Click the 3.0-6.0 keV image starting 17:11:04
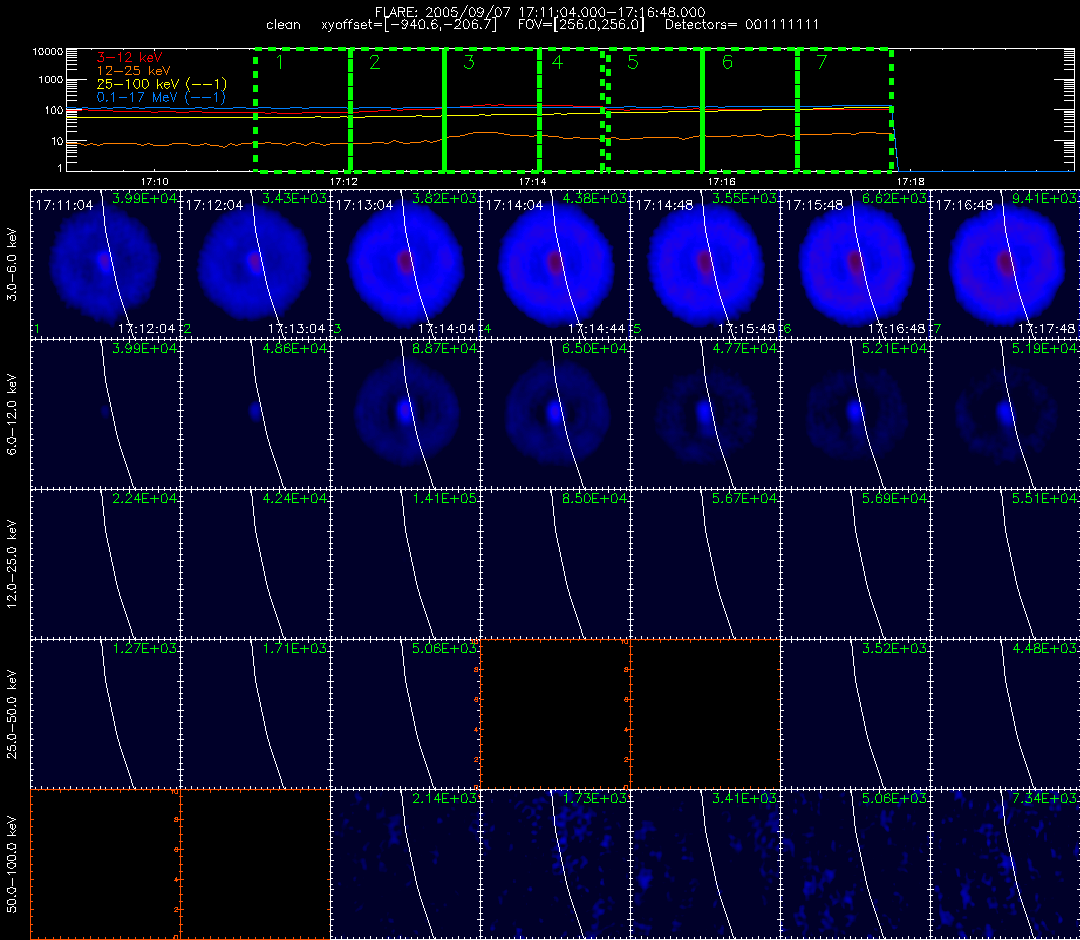Screen dimensions: 1080x940 click(x=105, y=264)
